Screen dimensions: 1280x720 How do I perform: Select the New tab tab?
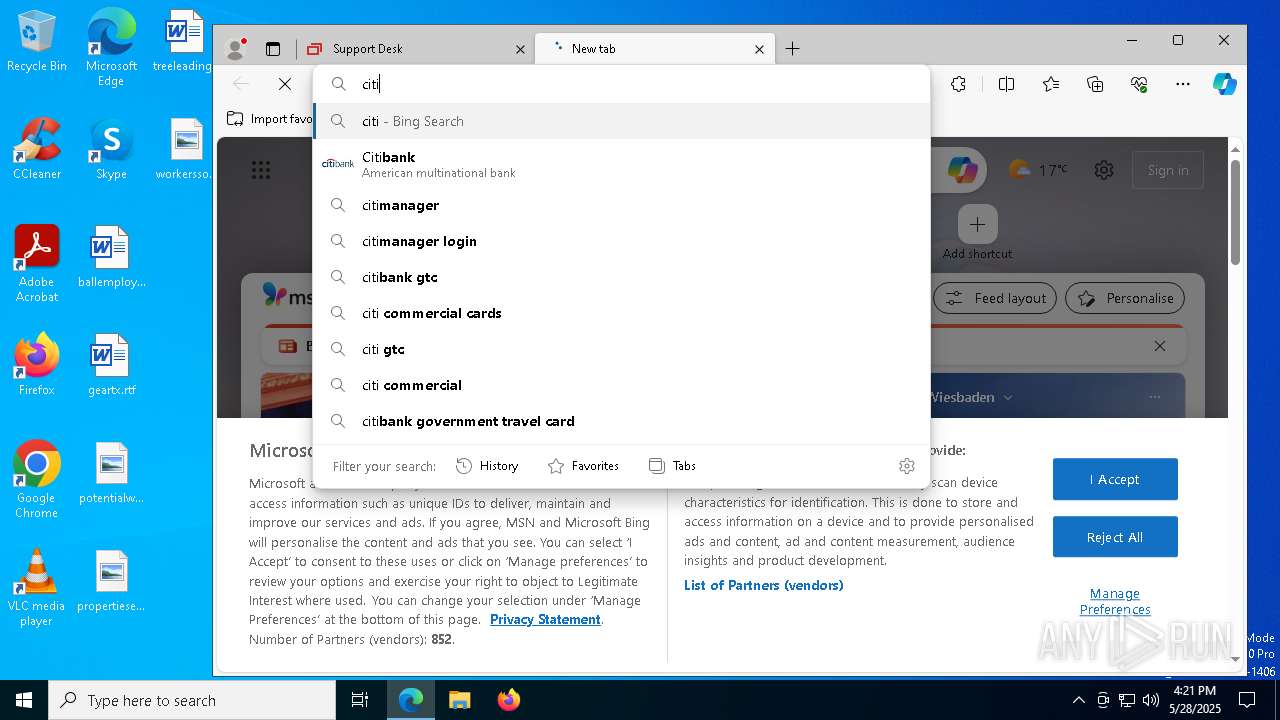pos(654,48)
